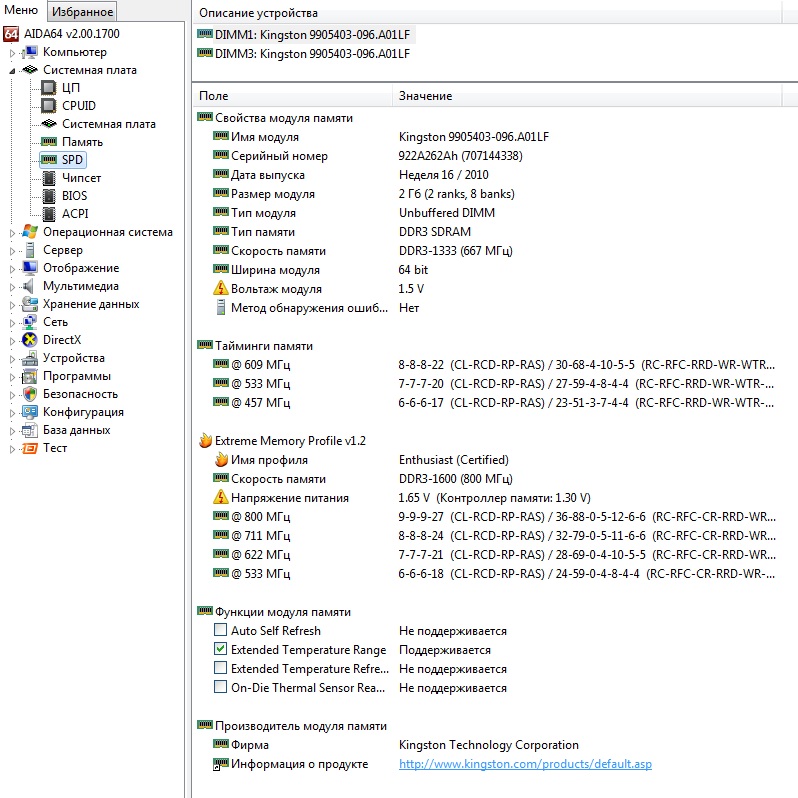Select the @ 609 МГц timings row
798x798 pixels.
pyautogui.click(x=494, y=364)
